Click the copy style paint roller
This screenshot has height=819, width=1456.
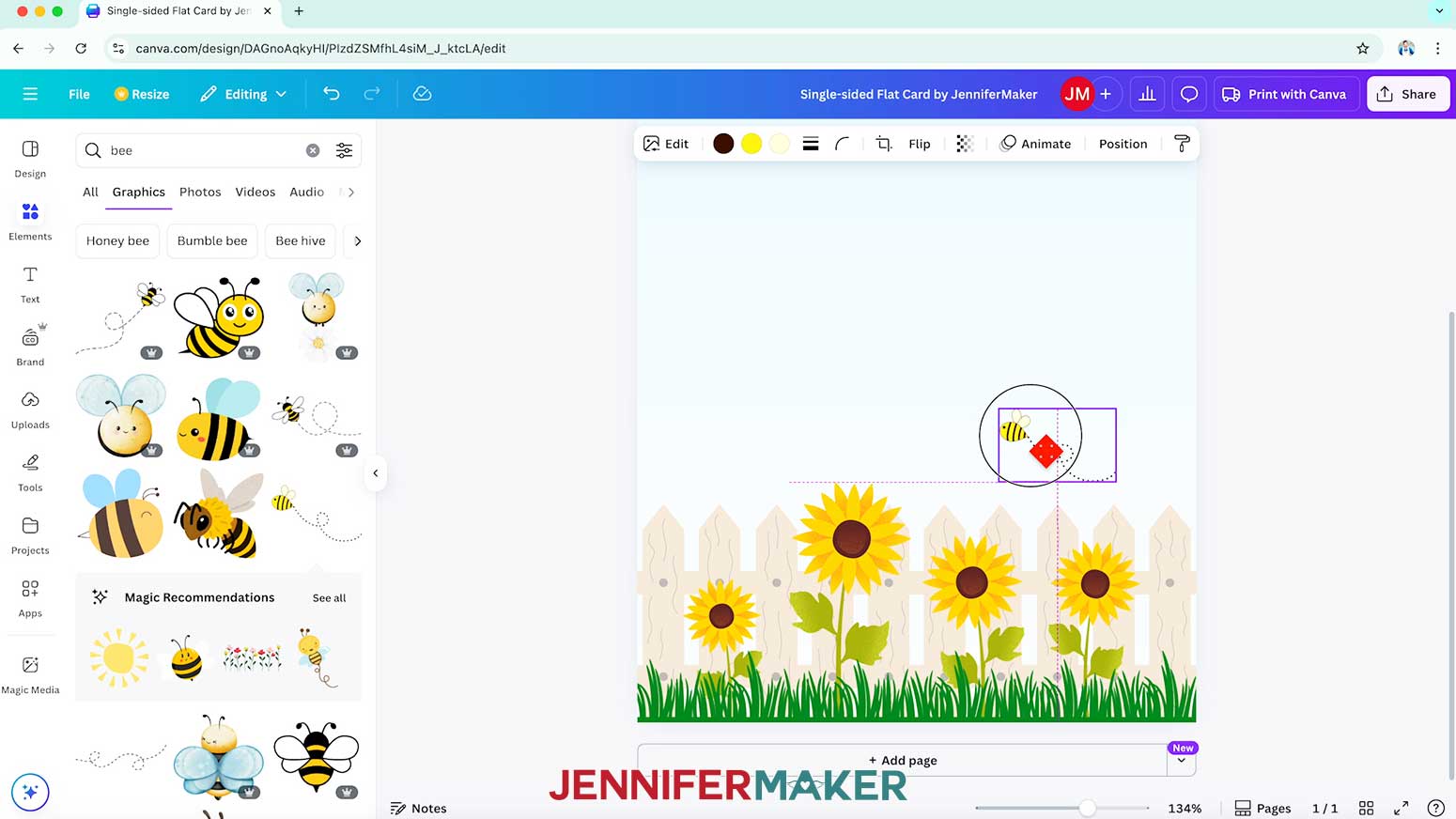coord(1182,144)
